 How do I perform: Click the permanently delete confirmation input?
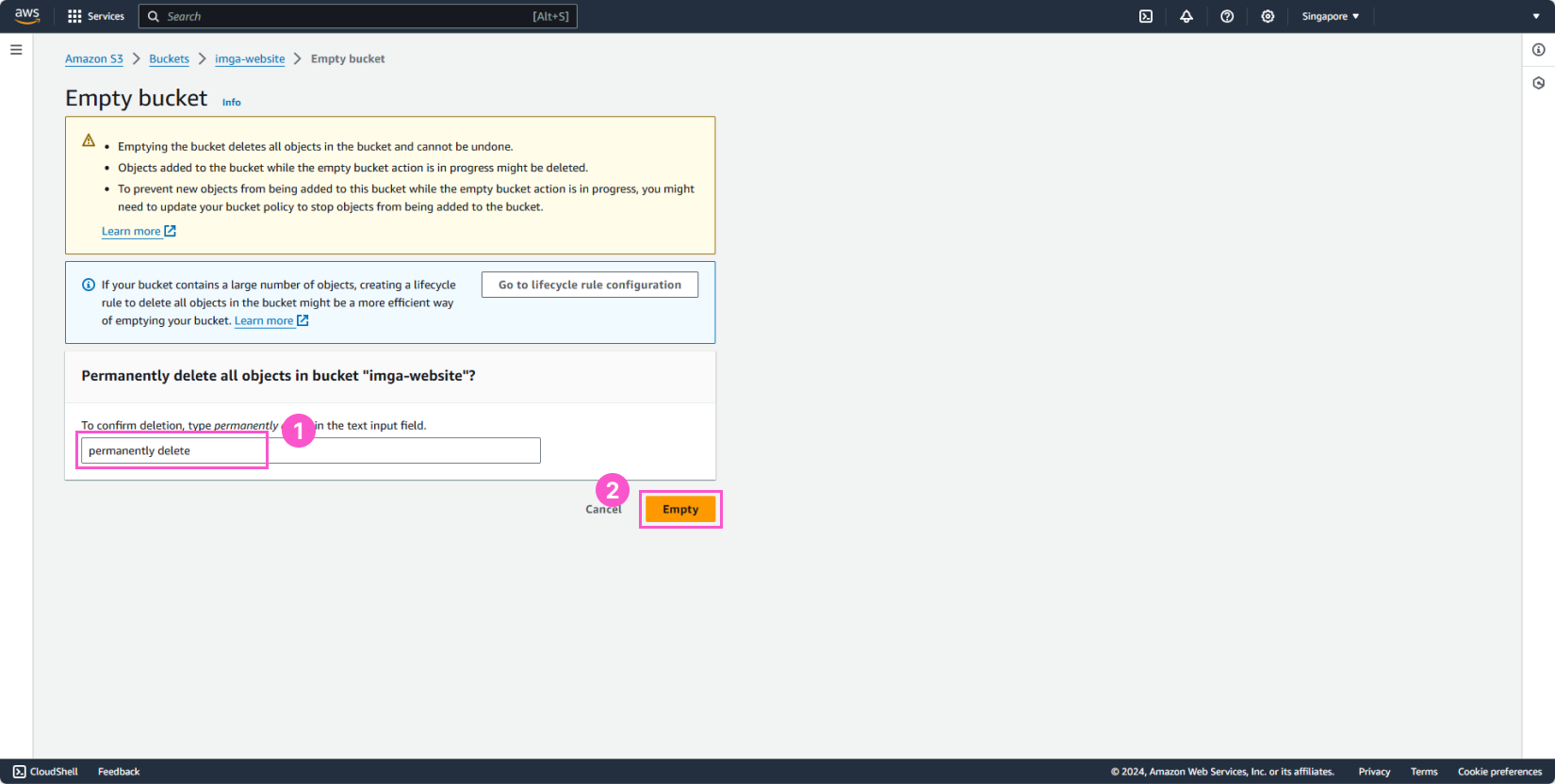click(x=311, y=450)
